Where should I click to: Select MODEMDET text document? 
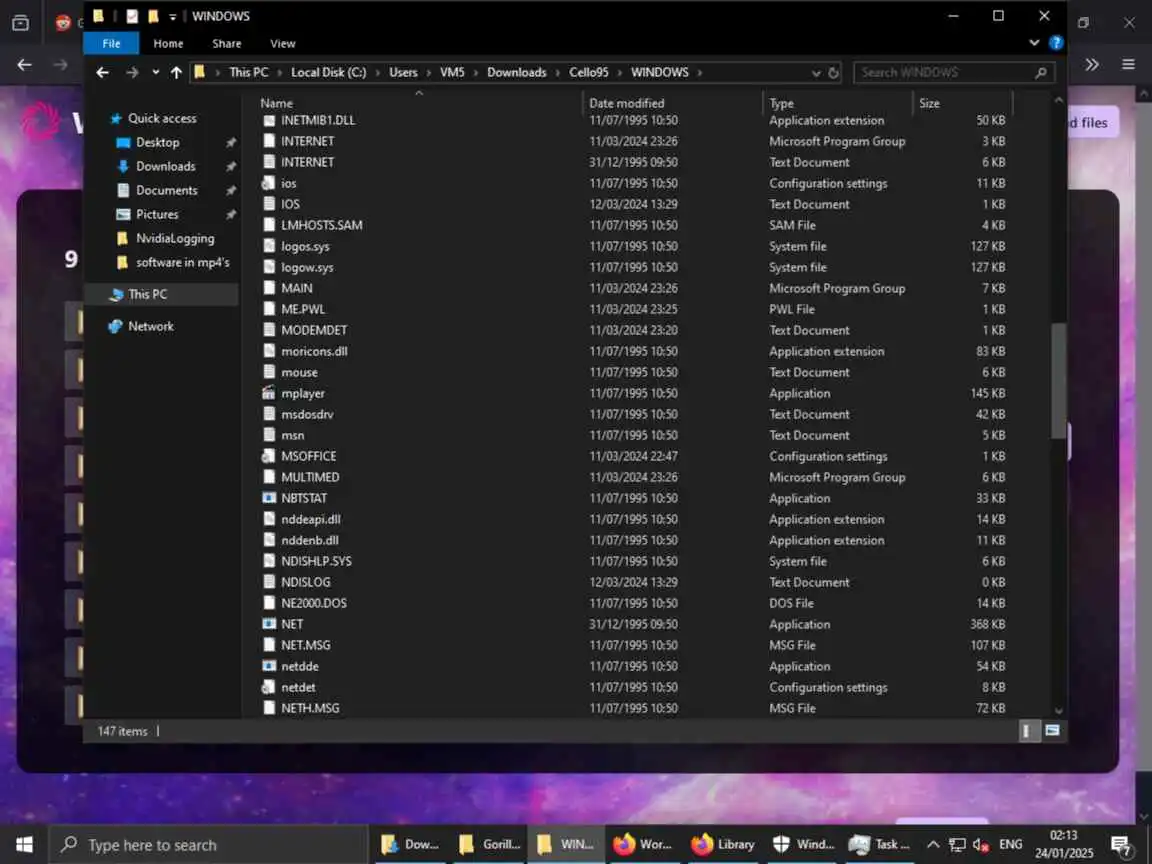[314, 331]
